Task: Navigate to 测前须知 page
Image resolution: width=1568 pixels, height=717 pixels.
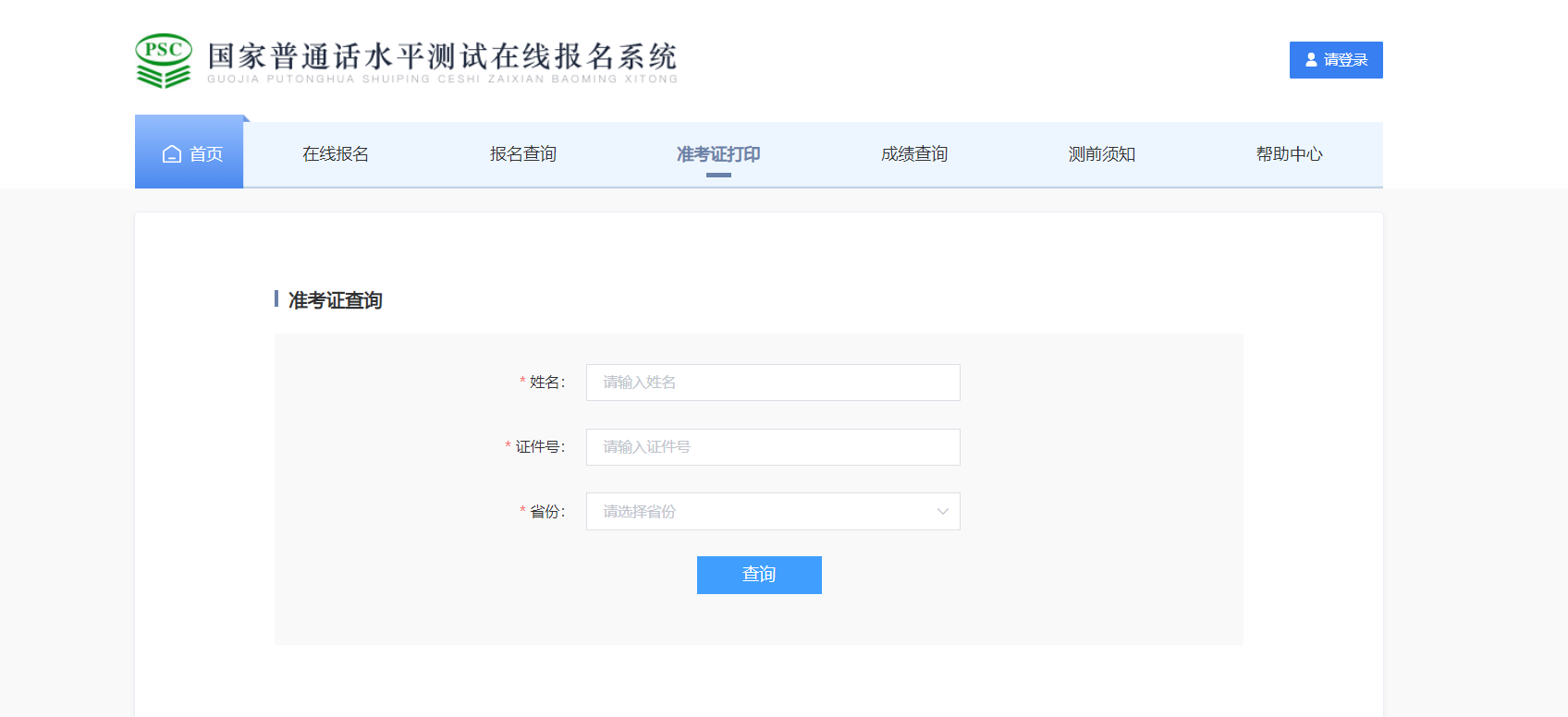Action: (1102, 154)
